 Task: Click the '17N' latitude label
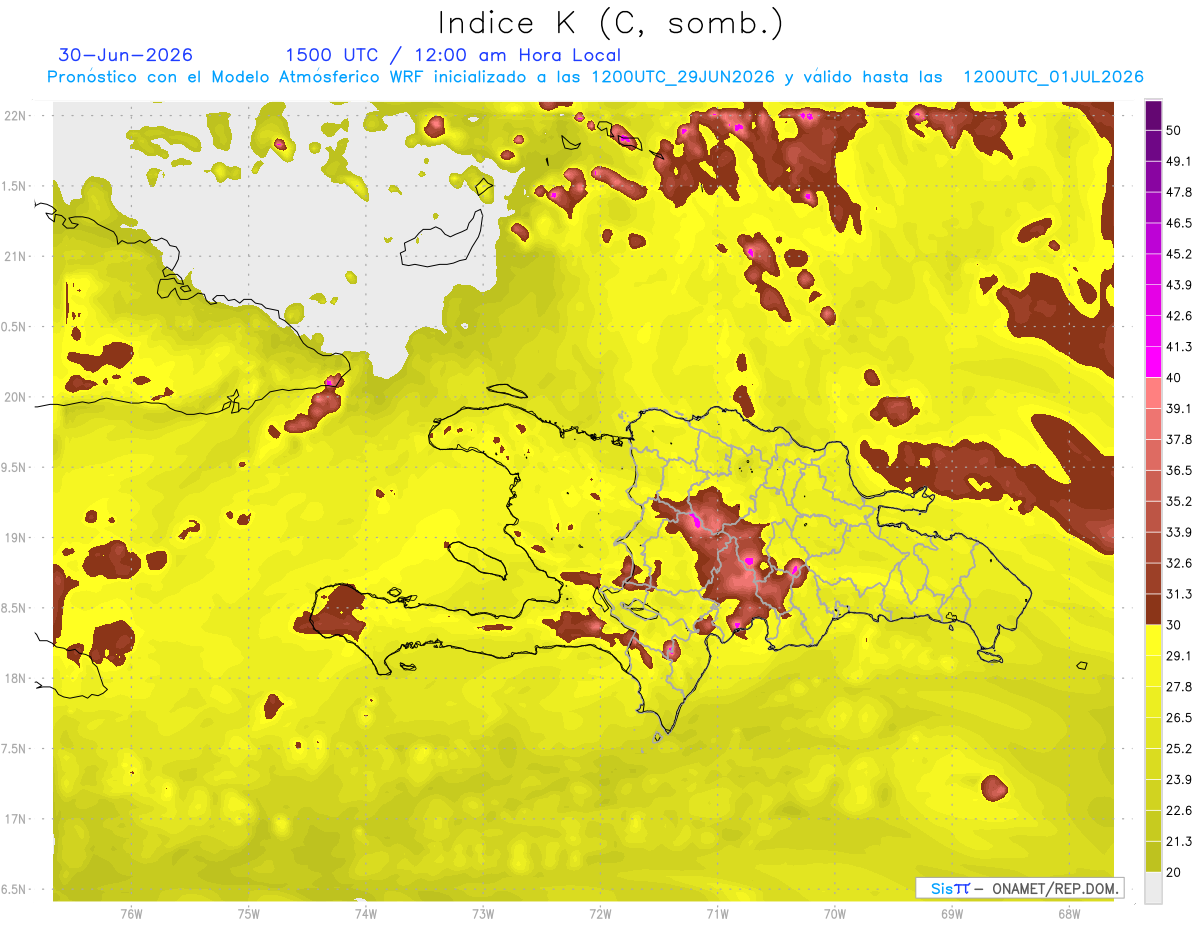(17, 820)
